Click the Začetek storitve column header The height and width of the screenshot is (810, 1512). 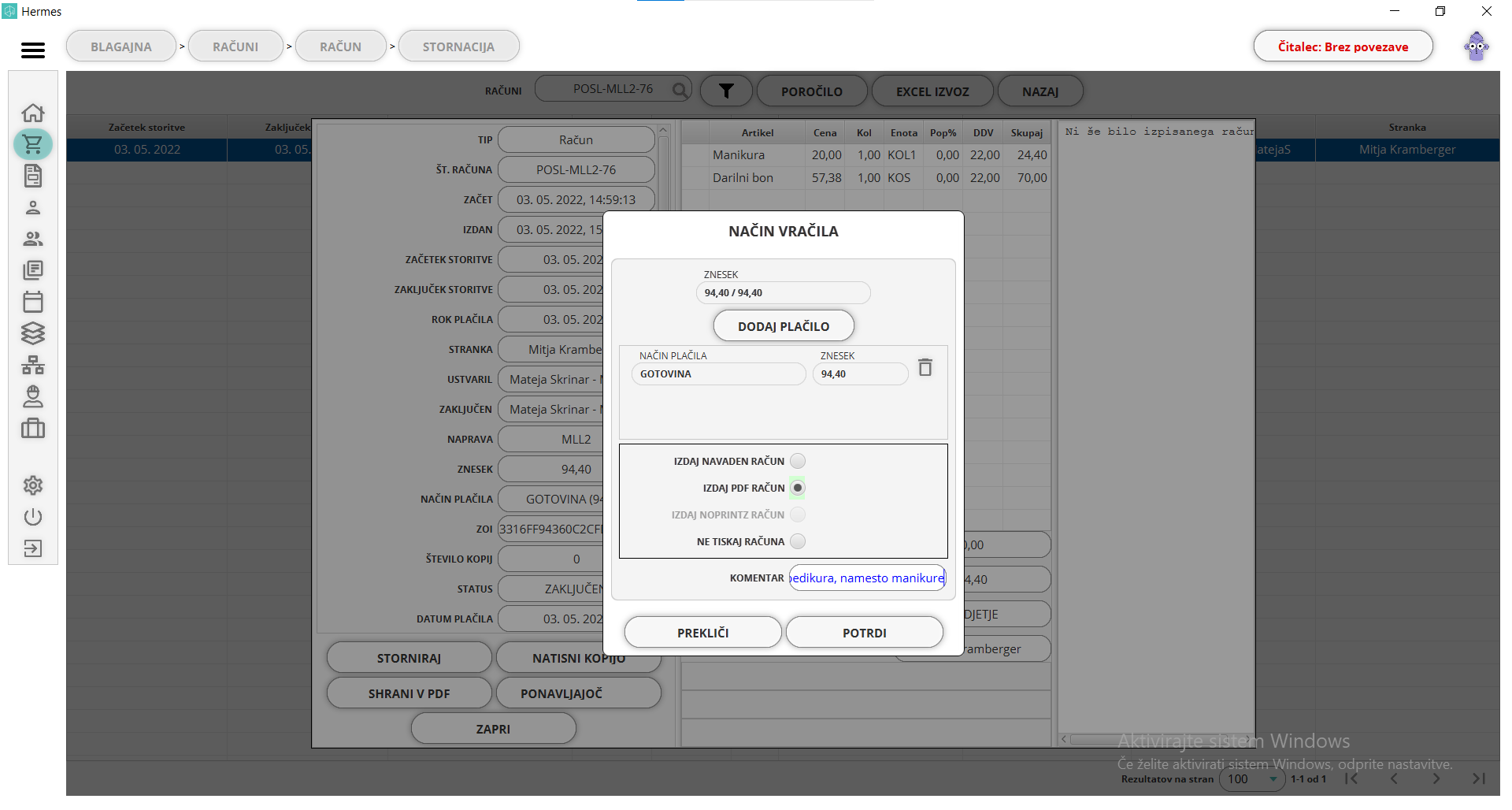(x=146, y=127)
